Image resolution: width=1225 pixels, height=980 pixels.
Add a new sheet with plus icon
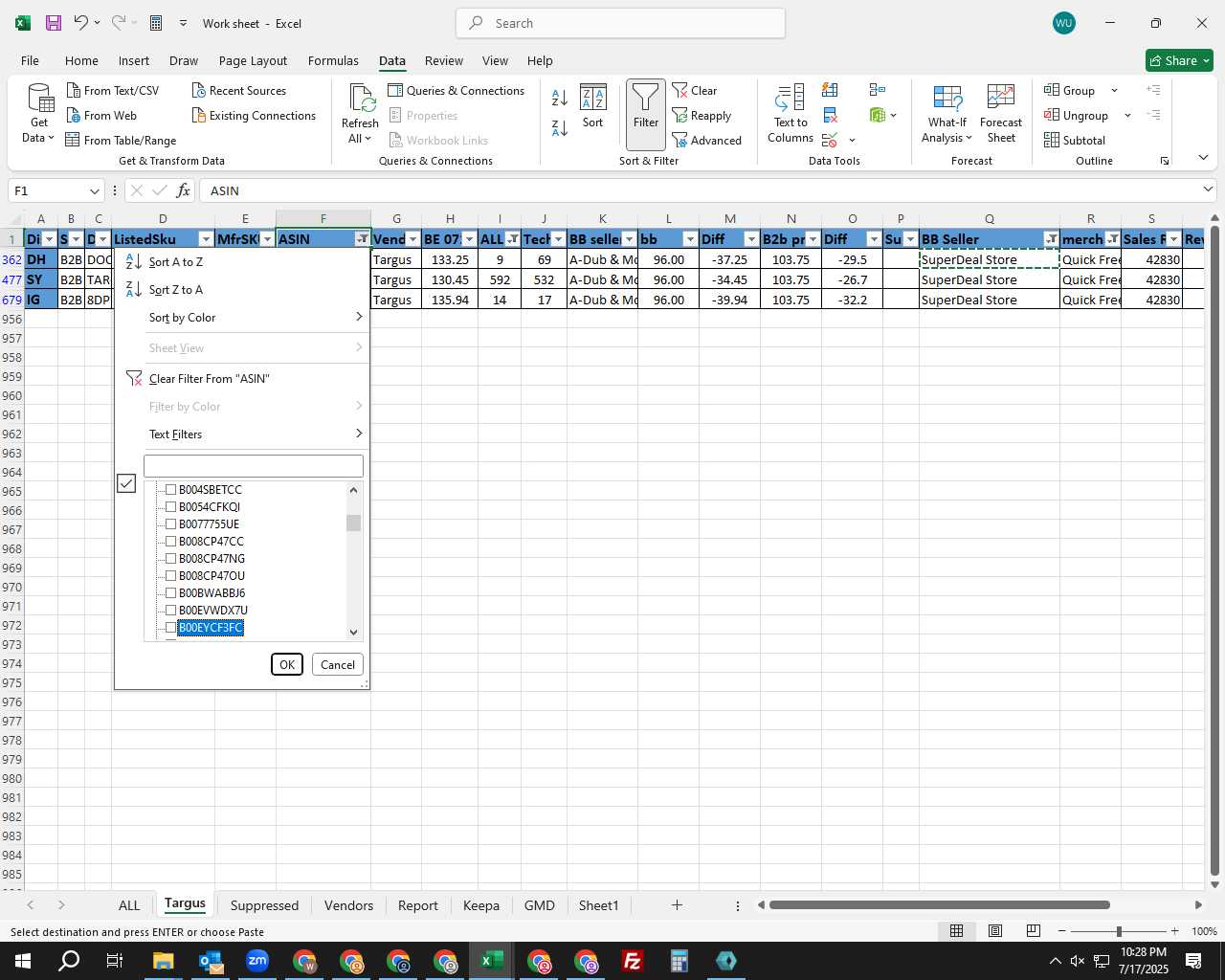[x=677, y=904]
